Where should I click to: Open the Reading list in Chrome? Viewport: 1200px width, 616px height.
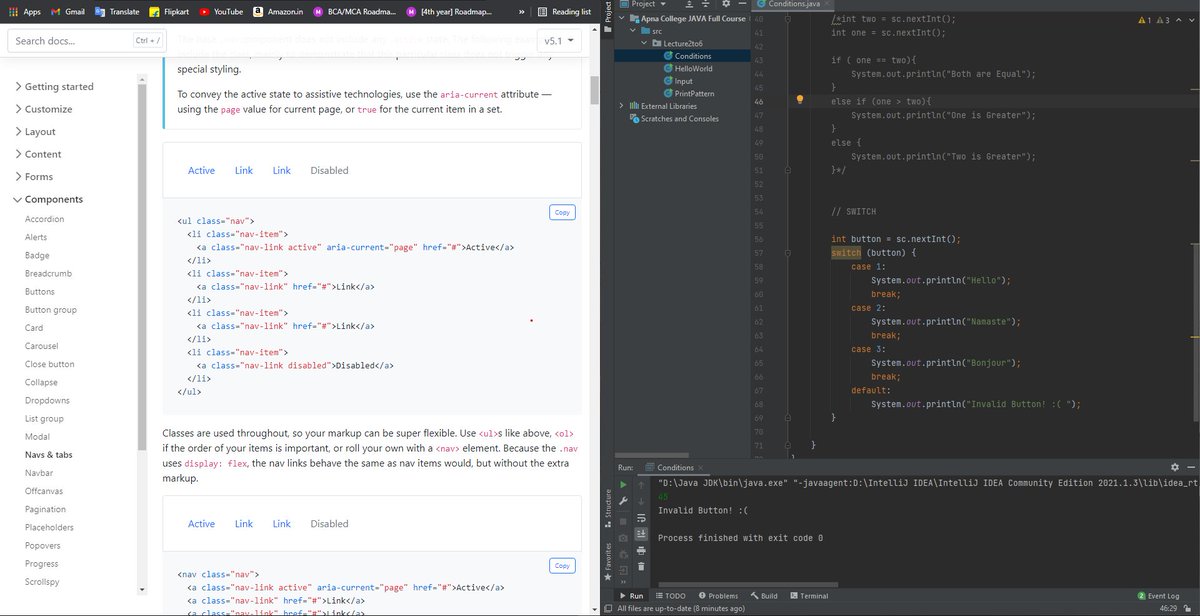pos(564,11)
